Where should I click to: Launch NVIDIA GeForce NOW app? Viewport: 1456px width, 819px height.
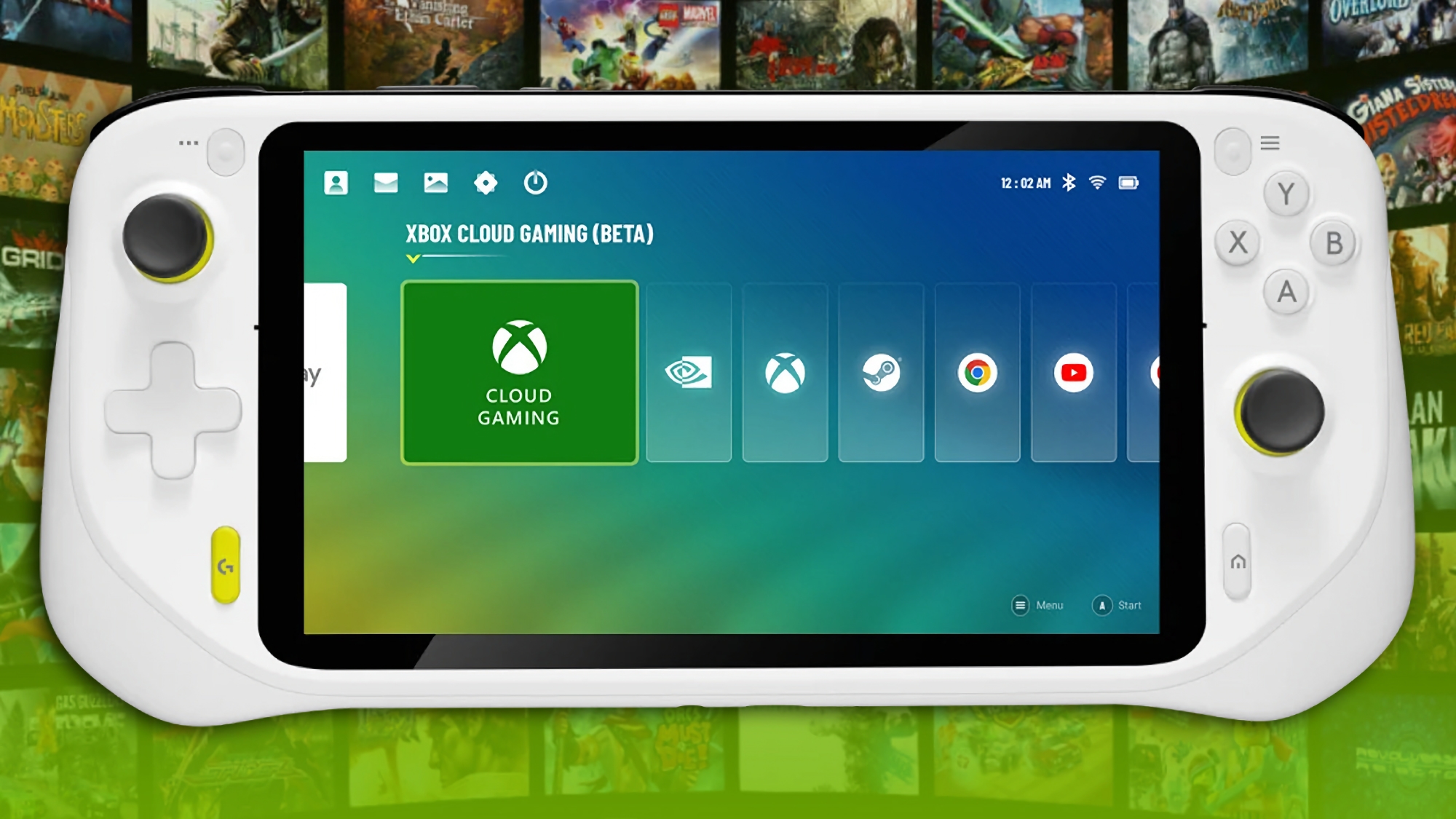[x=688, y=373]
